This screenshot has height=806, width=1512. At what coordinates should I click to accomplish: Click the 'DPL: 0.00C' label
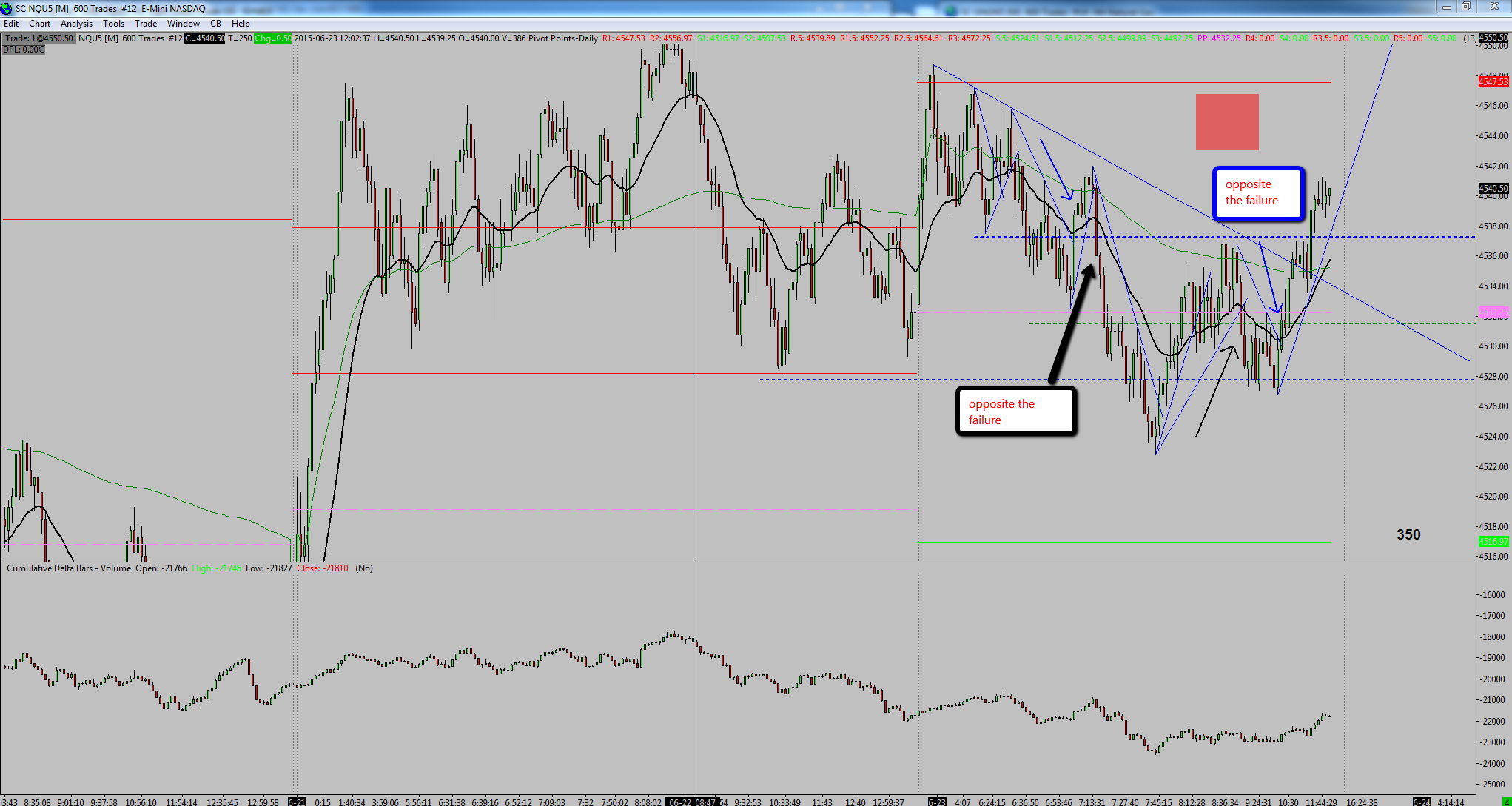coord(24,50)
